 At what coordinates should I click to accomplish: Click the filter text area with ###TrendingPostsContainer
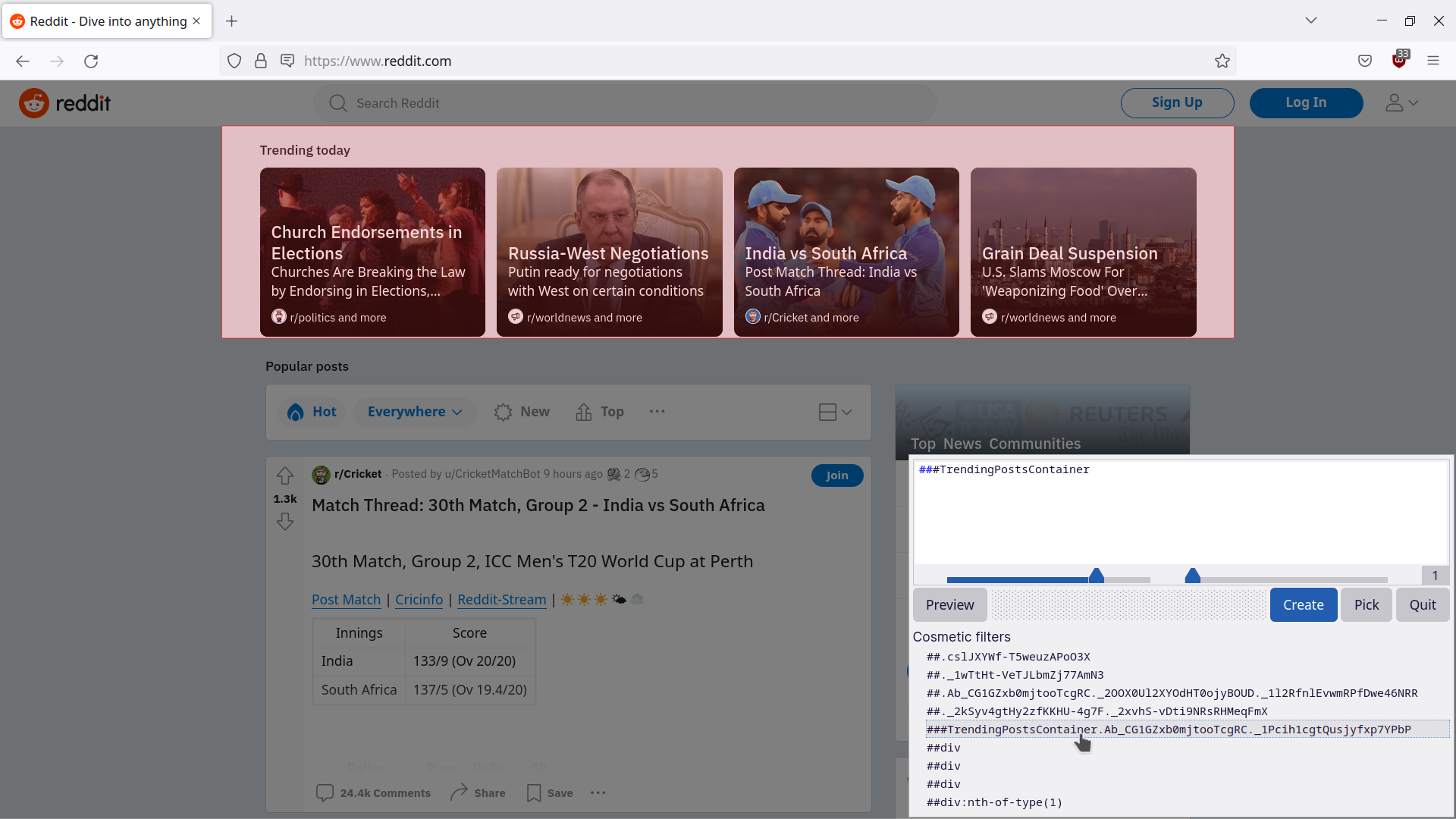[x=1181, y=512]
